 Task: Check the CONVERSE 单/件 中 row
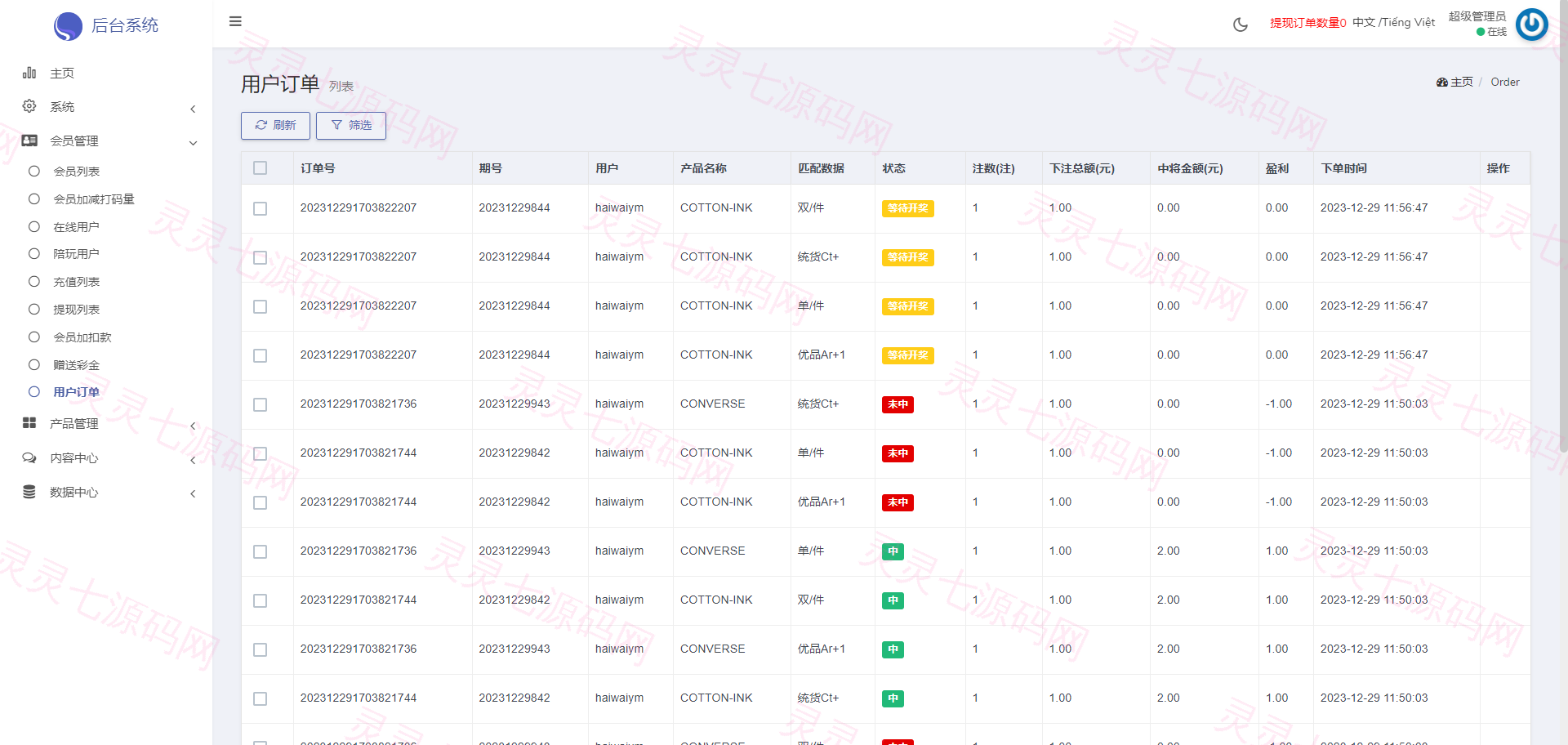click(x=261, y=551)
